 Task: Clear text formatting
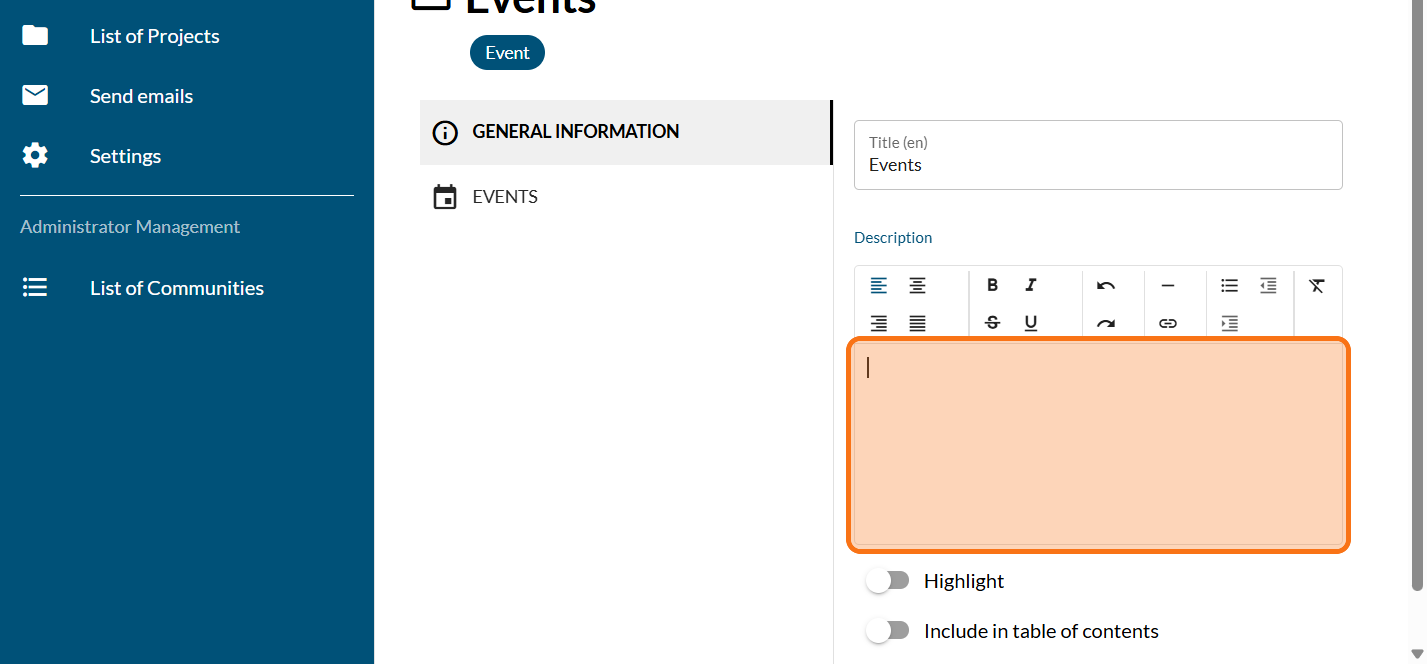(1316, 286)
